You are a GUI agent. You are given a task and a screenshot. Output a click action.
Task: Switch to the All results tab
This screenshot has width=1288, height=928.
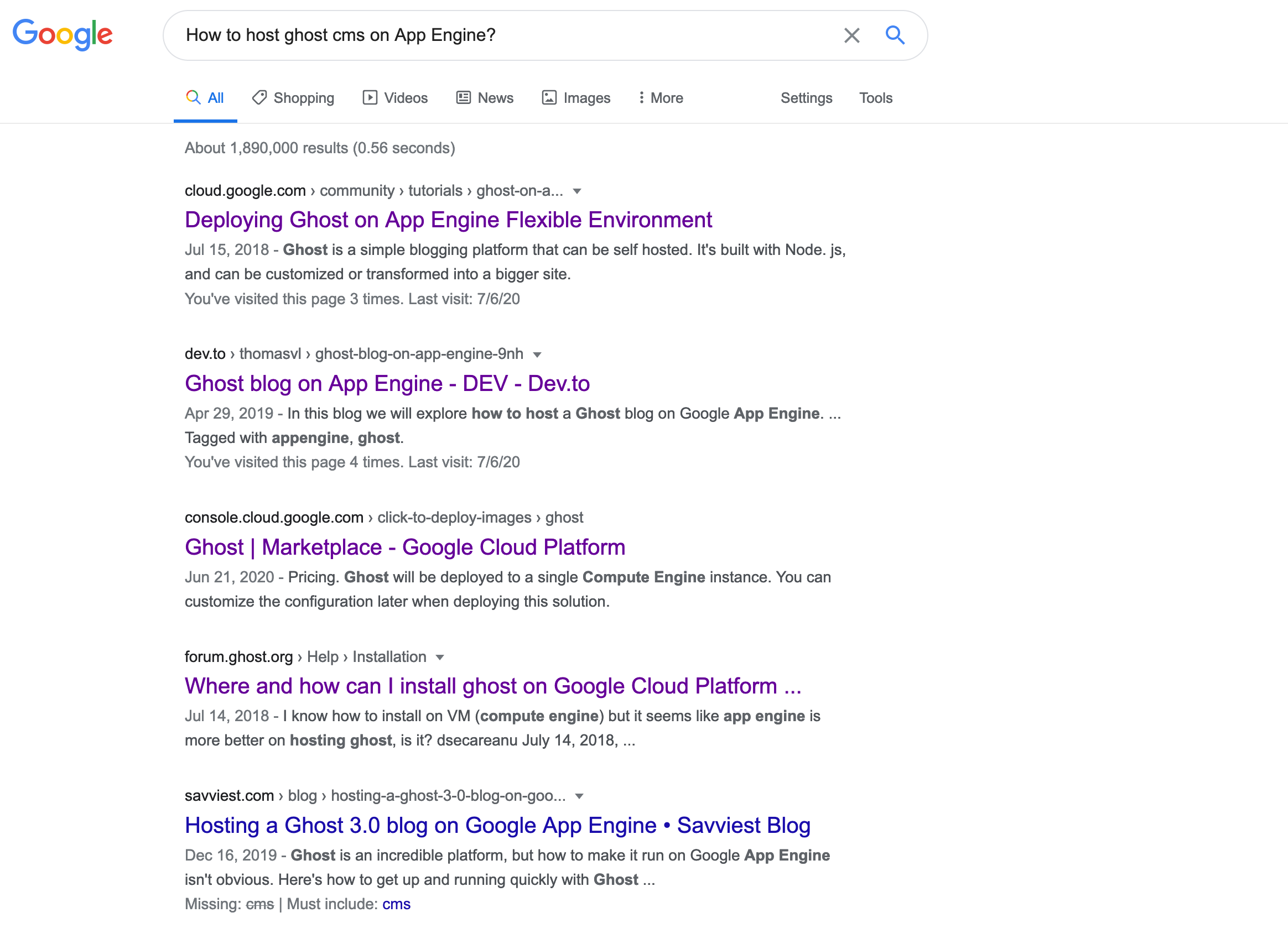point(206,98)
